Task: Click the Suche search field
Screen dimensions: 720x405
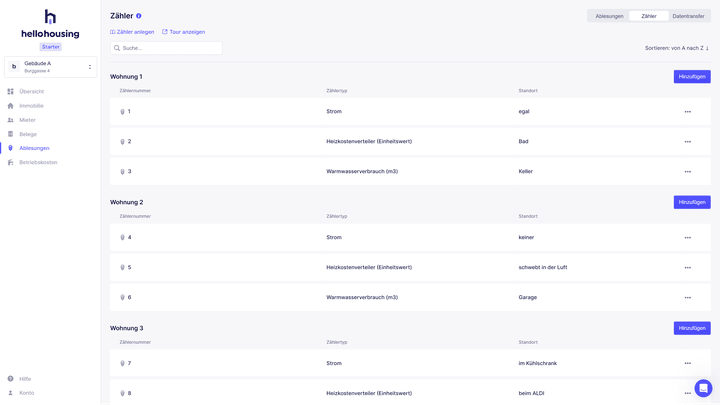Action: 166,48
